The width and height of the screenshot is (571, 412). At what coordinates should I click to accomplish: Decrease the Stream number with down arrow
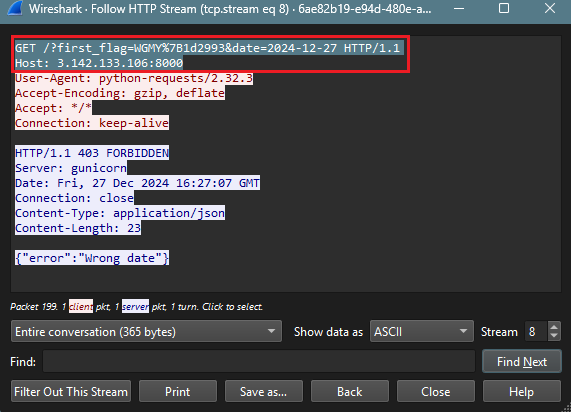coord(554,336)
